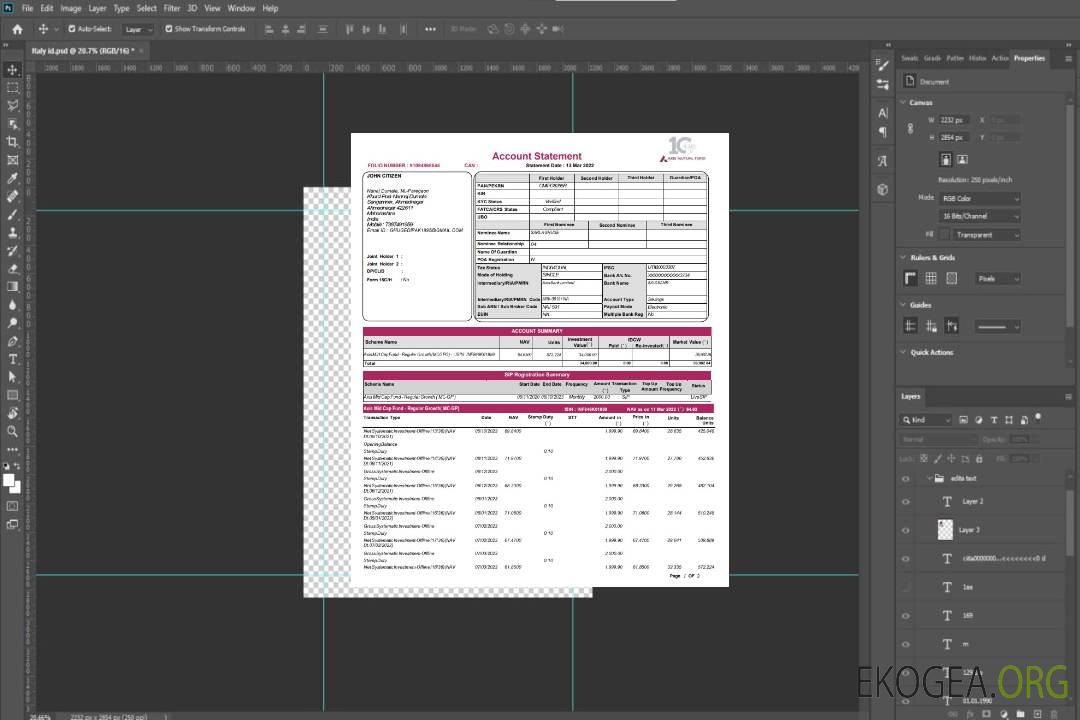This screenshot has height=720, width=1080.
Task: Click the create new layer icon
Action: (1037, 714)
